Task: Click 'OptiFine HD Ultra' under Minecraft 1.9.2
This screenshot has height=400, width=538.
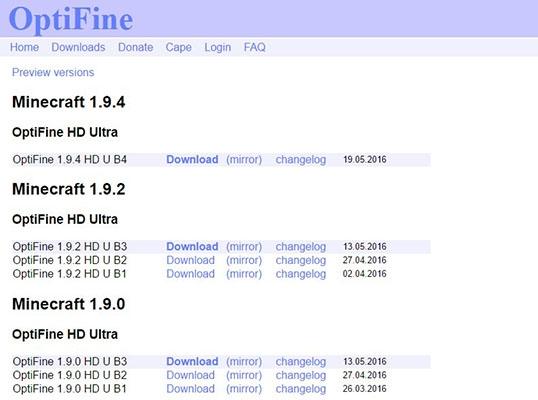Action: [65, 219]
